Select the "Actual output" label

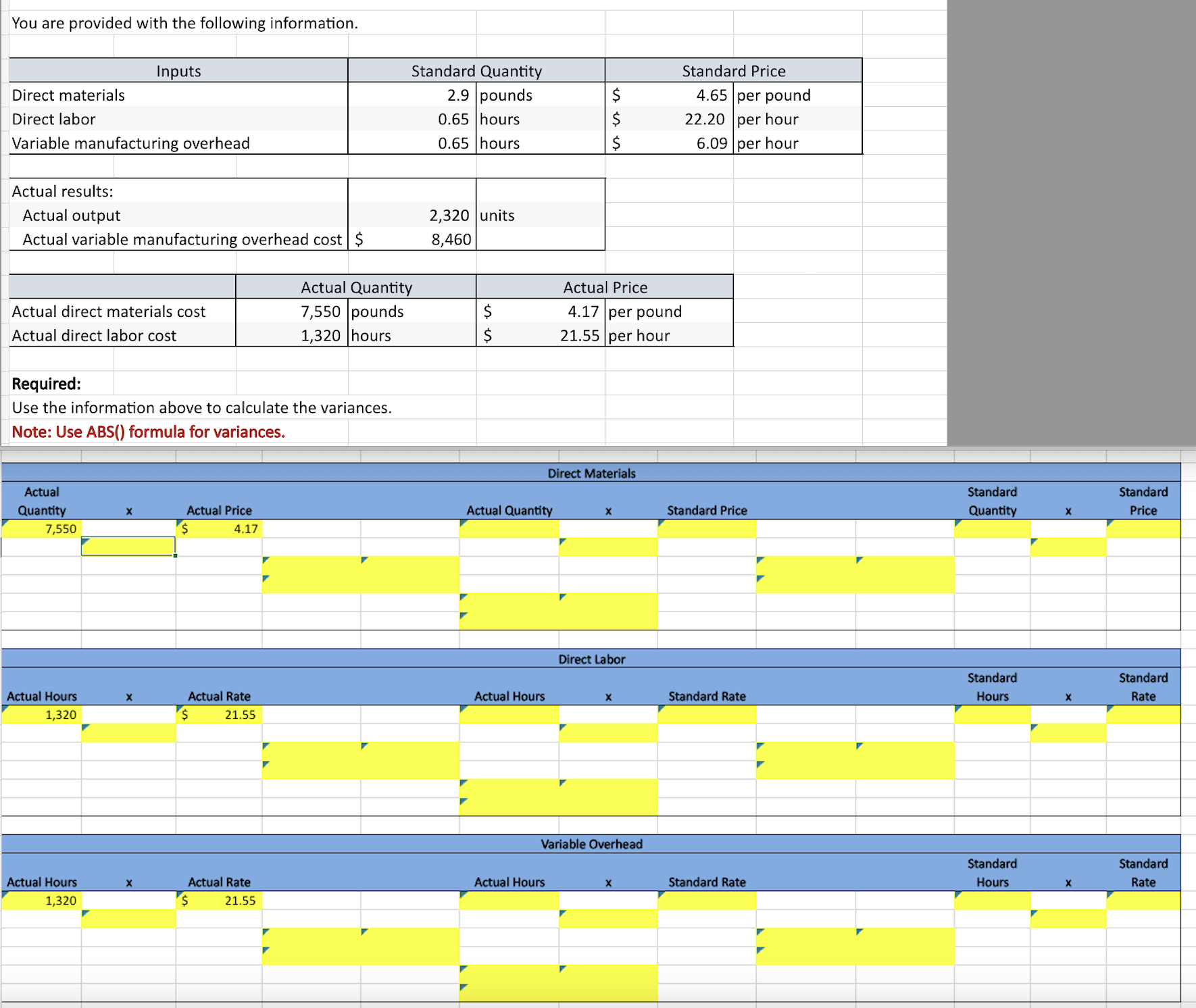pos(72,216)
